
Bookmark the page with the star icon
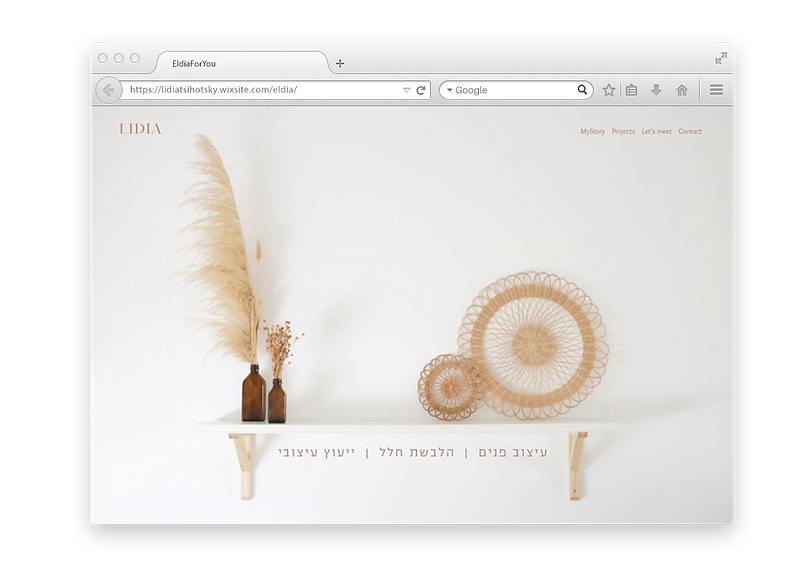click(x=608, y=90)
